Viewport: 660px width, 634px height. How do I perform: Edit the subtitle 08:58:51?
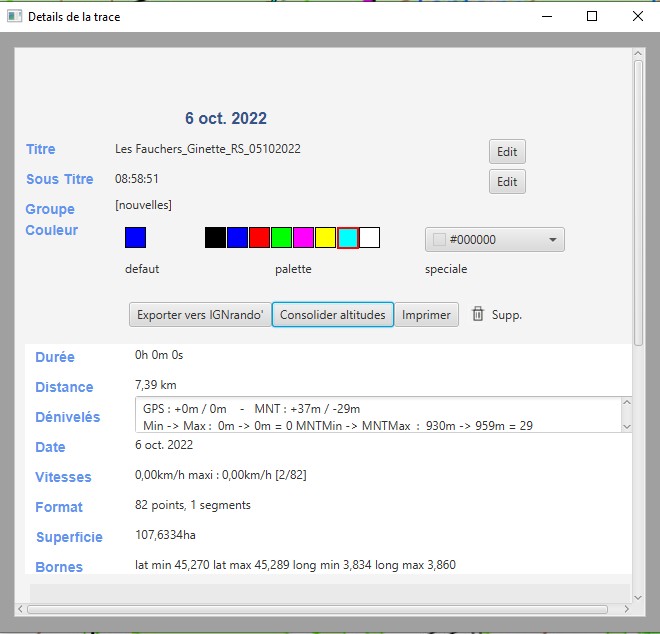click(507, 182)
